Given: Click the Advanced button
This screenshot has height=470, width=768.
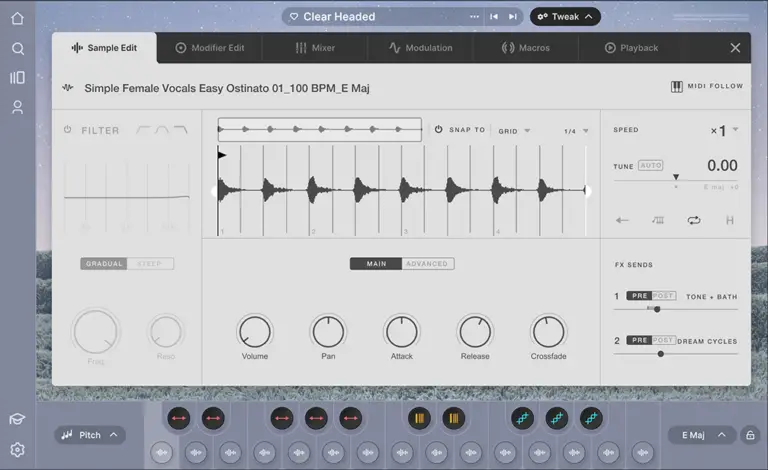Looking at the screenshot, I should [427, 264].
